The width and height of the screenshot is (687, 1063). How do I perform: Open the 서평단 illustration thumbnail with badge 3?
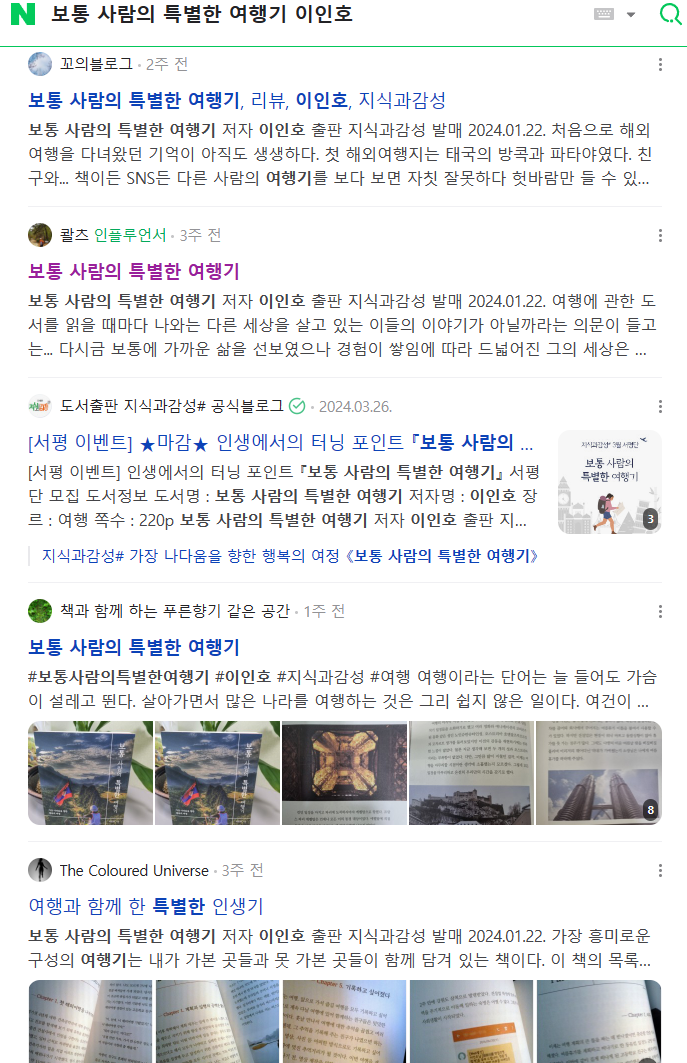(x=609, y=482)
